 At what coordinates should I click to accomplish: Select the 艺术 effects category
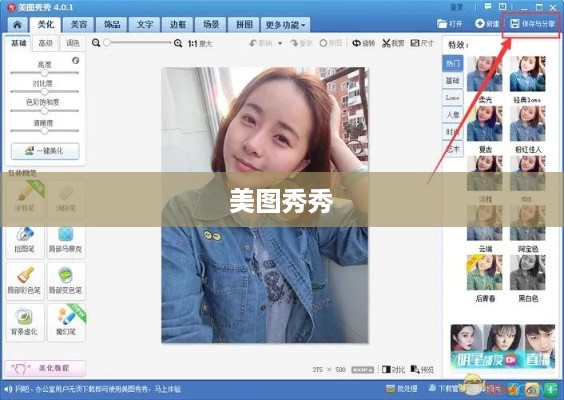point(452,149)
